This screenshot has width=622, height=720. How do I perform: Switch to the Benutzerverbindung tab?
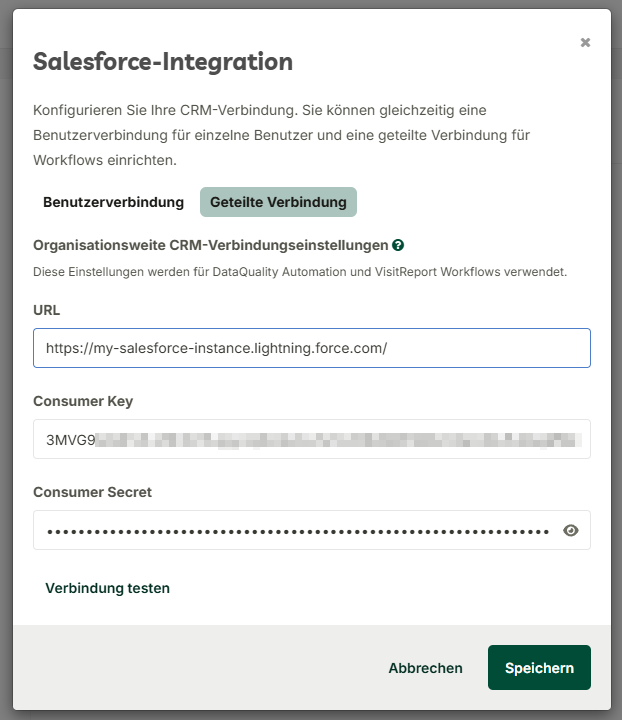tap(113, 202)
